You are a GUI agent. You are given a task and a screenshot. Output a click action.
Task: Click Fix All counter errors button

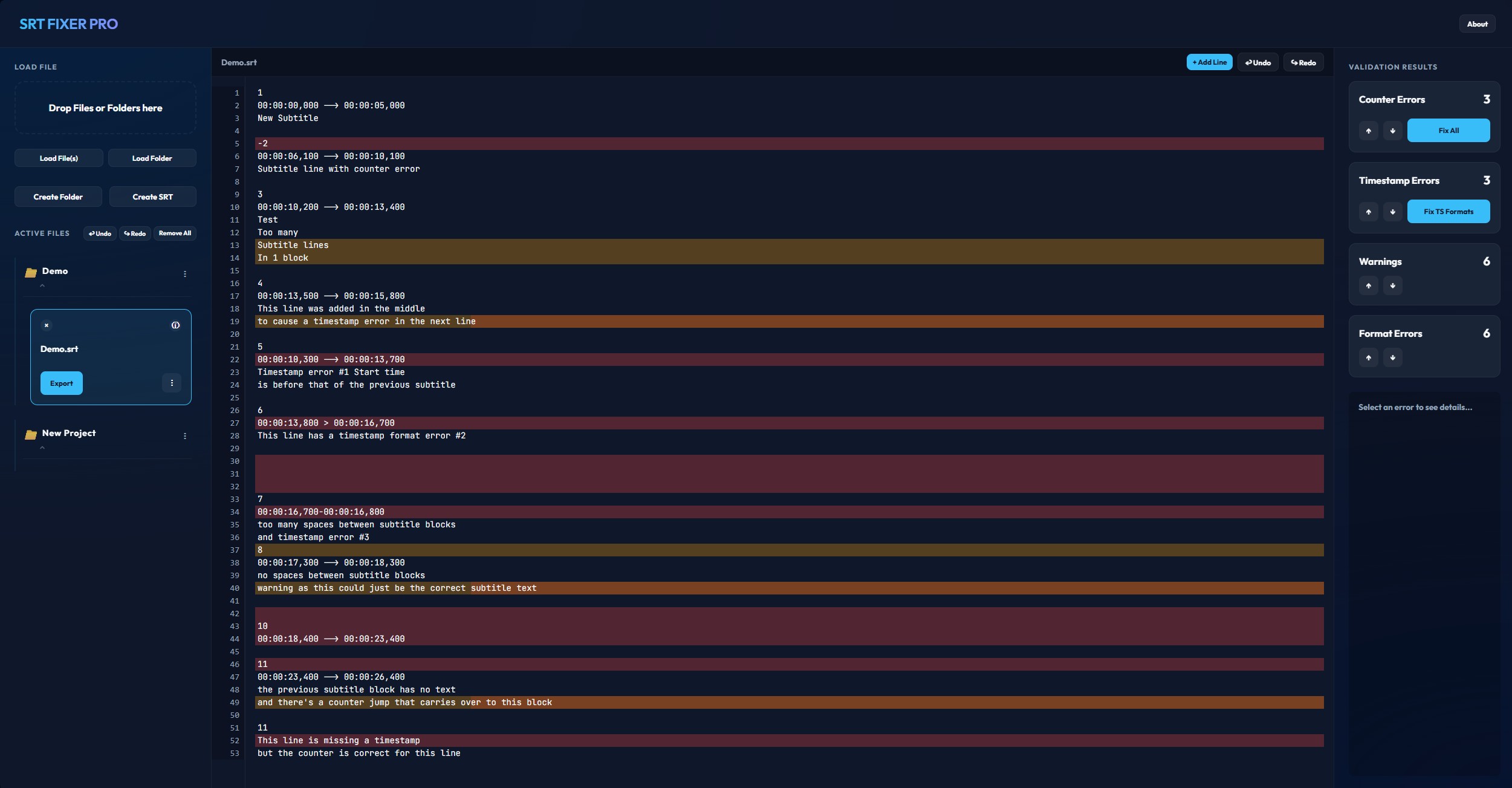tap(1449, 131)
